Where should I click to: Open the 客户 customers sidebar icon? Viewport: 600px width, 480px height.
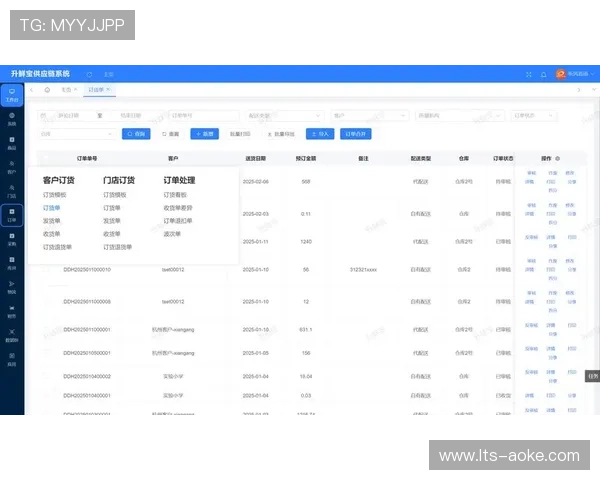pyautogui.click(x=11, y=166)
